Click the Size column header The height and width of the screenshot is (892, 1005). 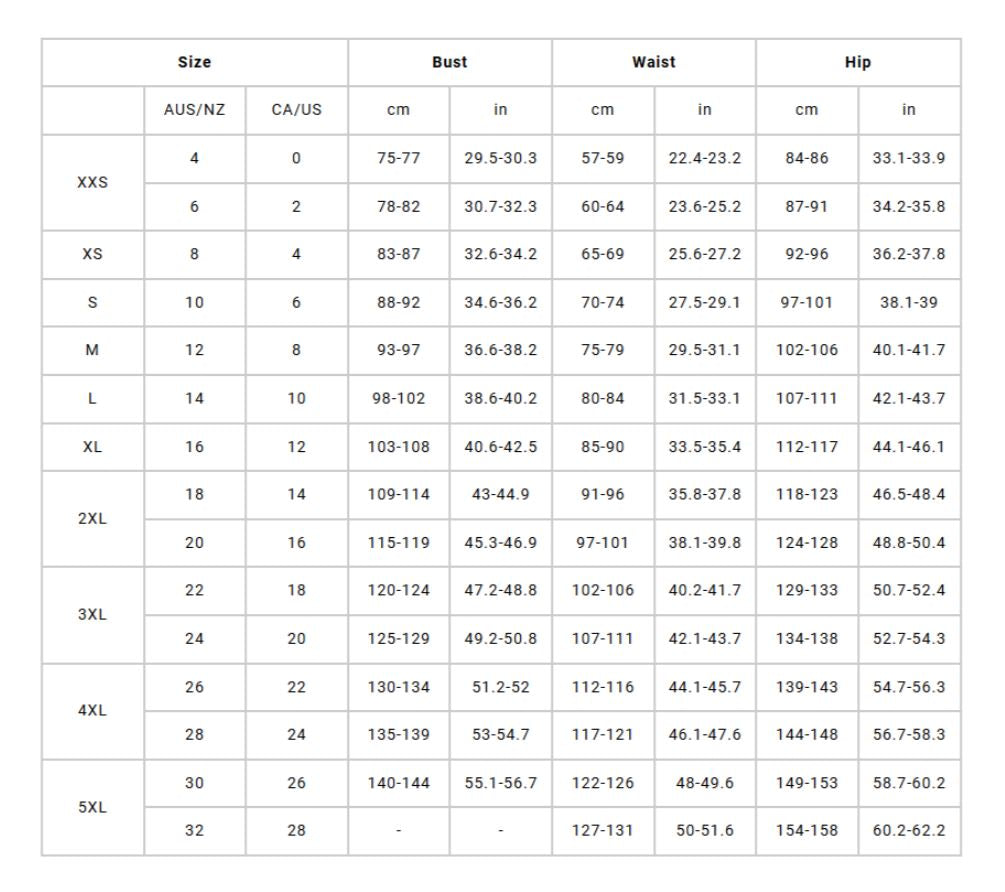194,62
